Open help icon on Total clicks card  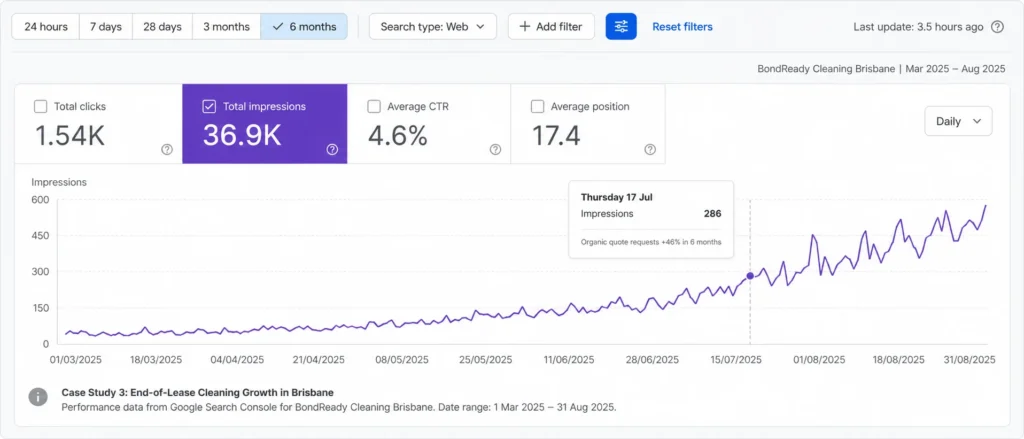(167, 150)
